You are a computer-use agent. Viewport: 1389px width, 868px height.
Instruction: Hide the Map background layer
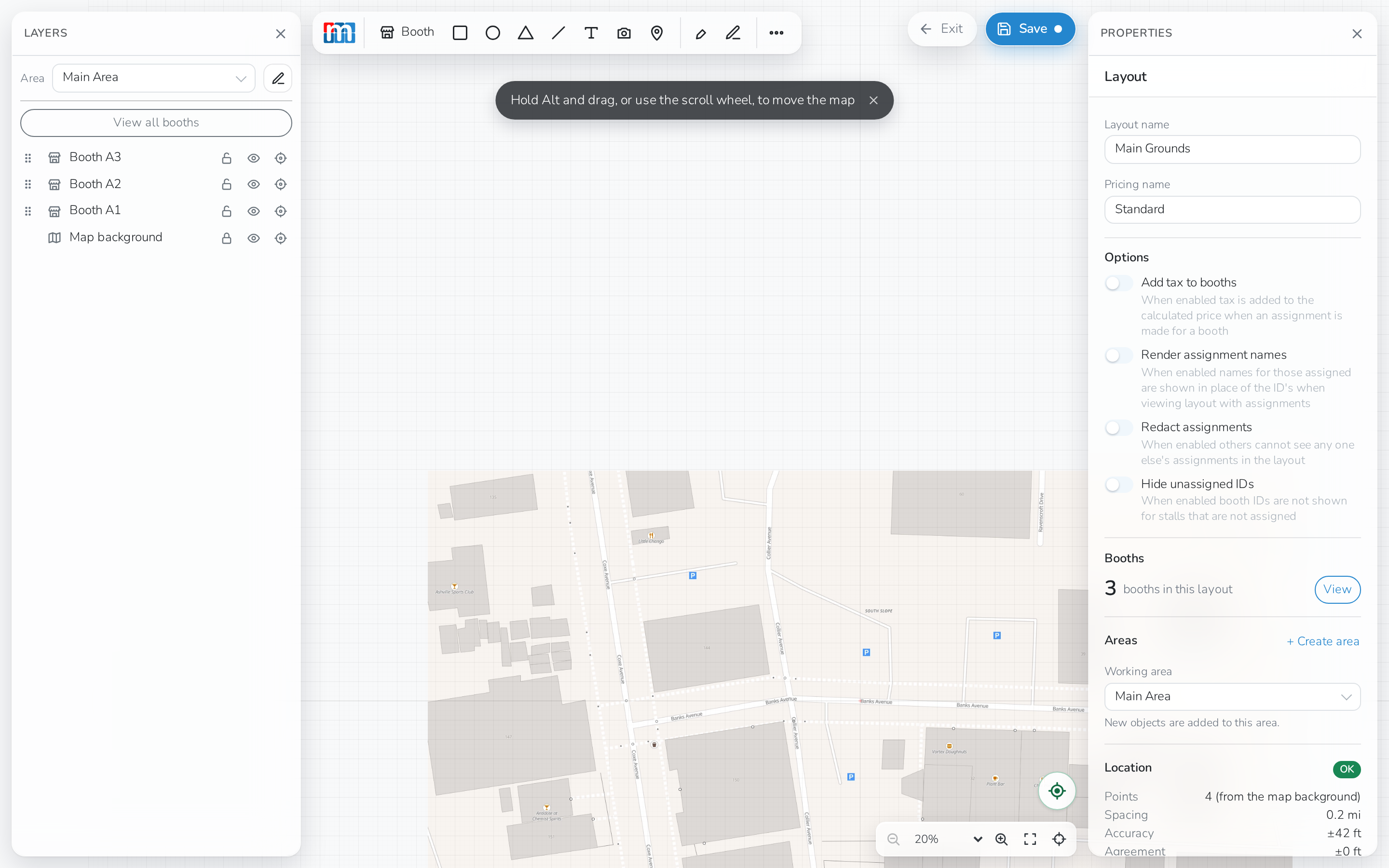(253, 238)
